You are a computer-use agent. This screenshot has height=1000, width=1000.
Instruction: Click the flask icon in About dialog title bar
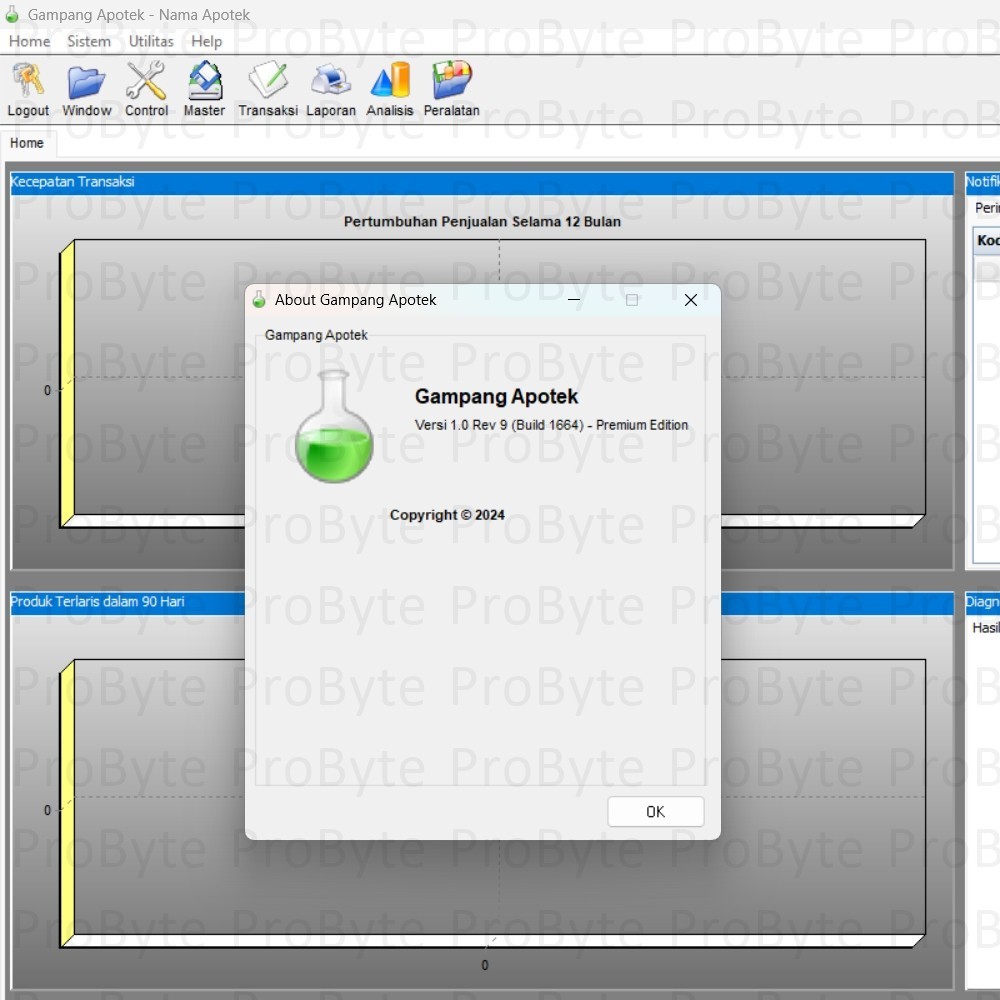[x=259, y=300]
